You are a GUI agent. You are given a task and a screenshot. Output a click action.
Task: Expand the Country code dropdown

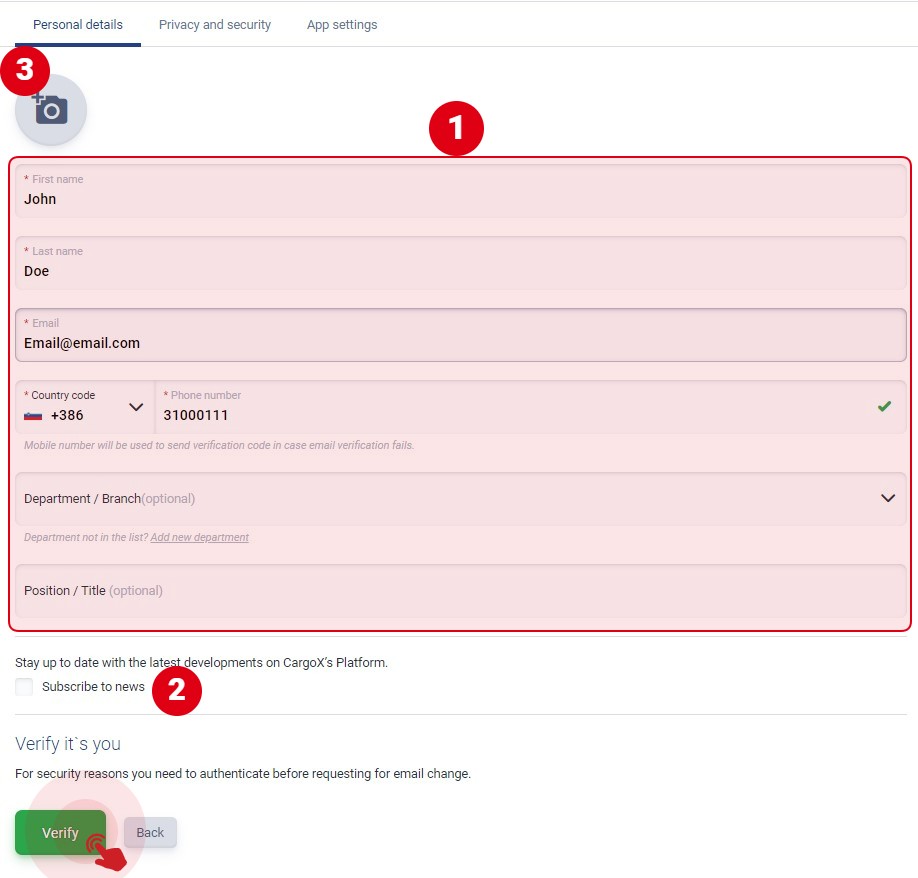point(85,407)
